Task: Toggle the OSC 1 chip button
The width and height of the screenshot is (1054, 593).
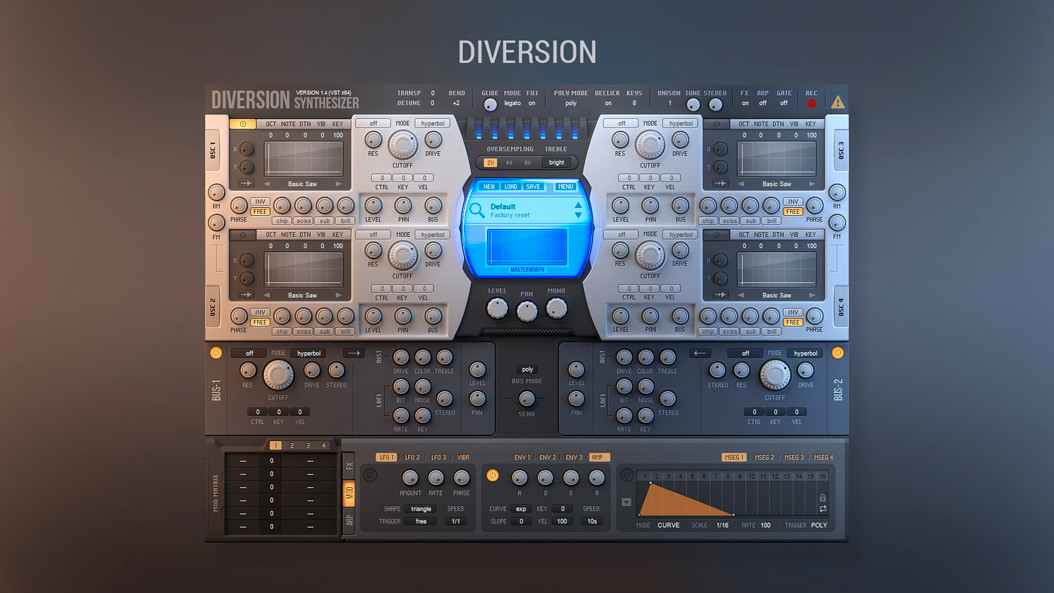Action: pos(282,221)
